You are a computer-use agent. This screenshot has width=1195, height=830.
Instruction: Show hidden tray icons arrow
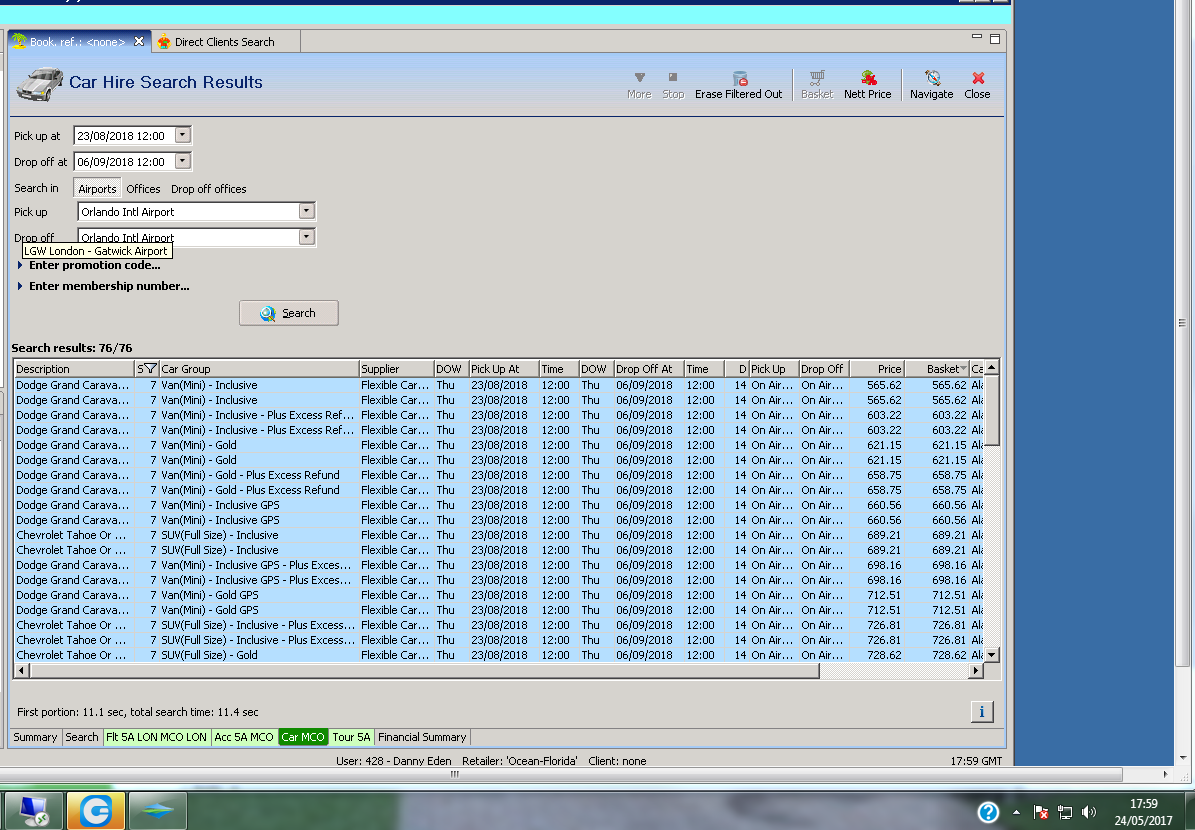point(1016,812)
